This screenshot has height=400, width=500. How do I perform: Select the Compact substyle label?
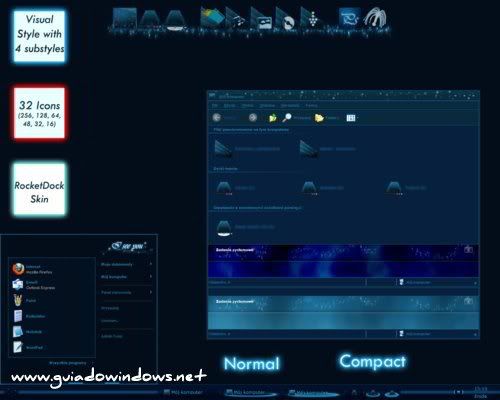[x=373, y=362]
